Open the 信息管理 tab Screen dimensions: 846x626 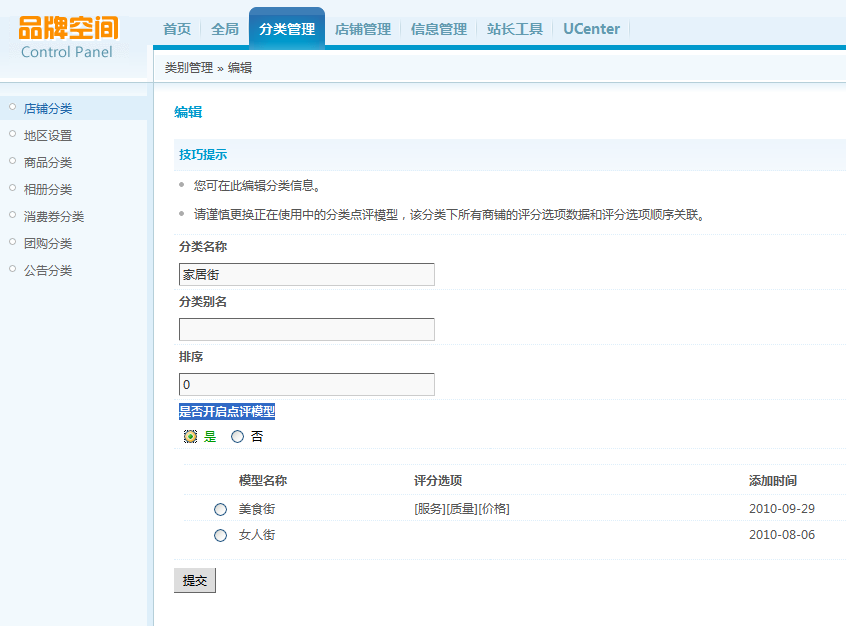(x=438, y=29)
